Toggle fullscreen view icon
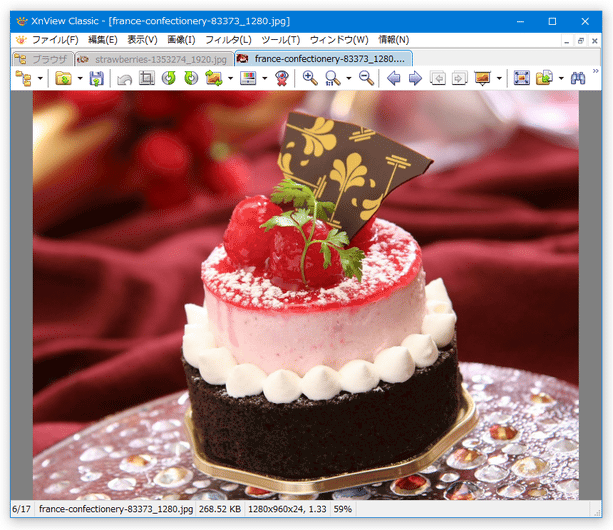The image size is (613, 530). (x=522, y=78)
